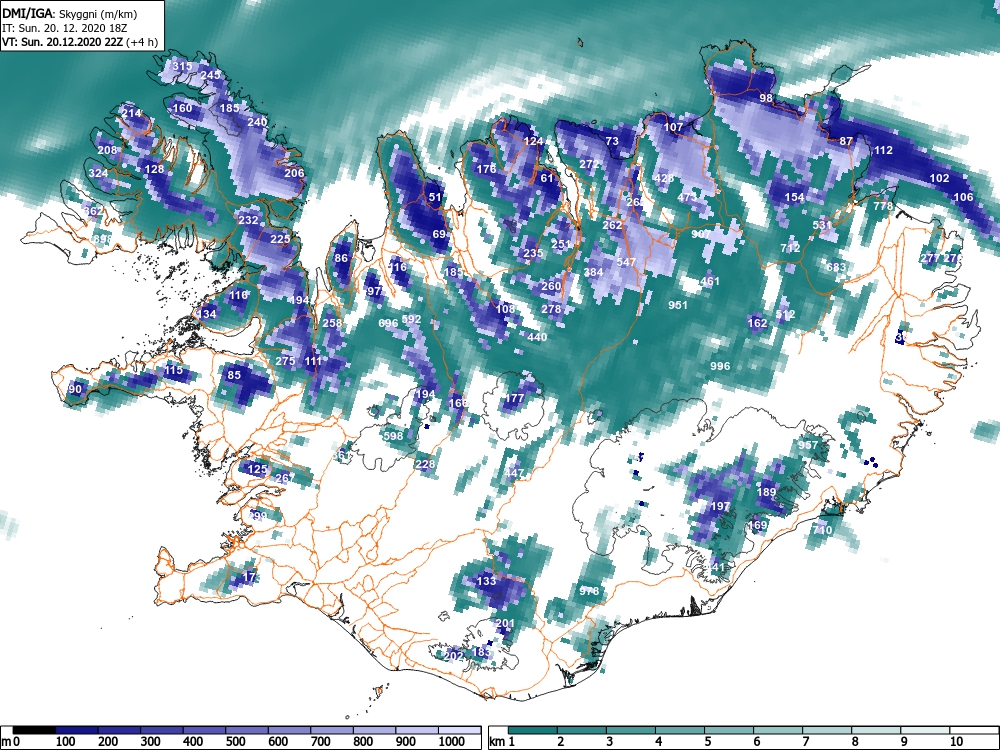Image resolution: width=1000 pixels, height=750 pixels.
Task: Click the map value 951
Action: (x=677, y=305)
